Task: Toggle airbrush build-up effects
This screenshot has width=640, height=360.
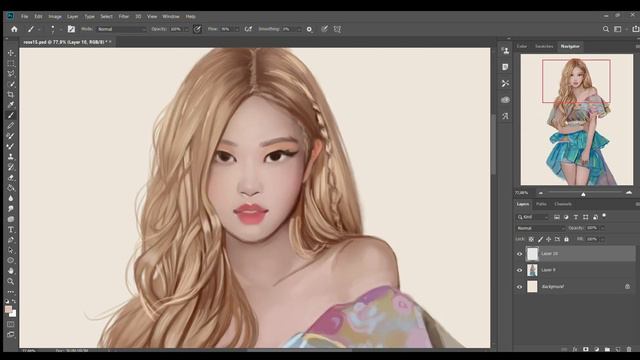Action: pos(248,29)
